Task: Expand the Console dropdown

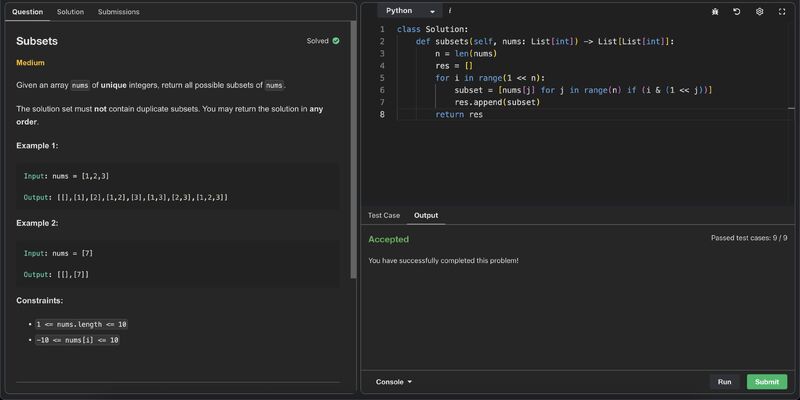Action: pos(394,382)
